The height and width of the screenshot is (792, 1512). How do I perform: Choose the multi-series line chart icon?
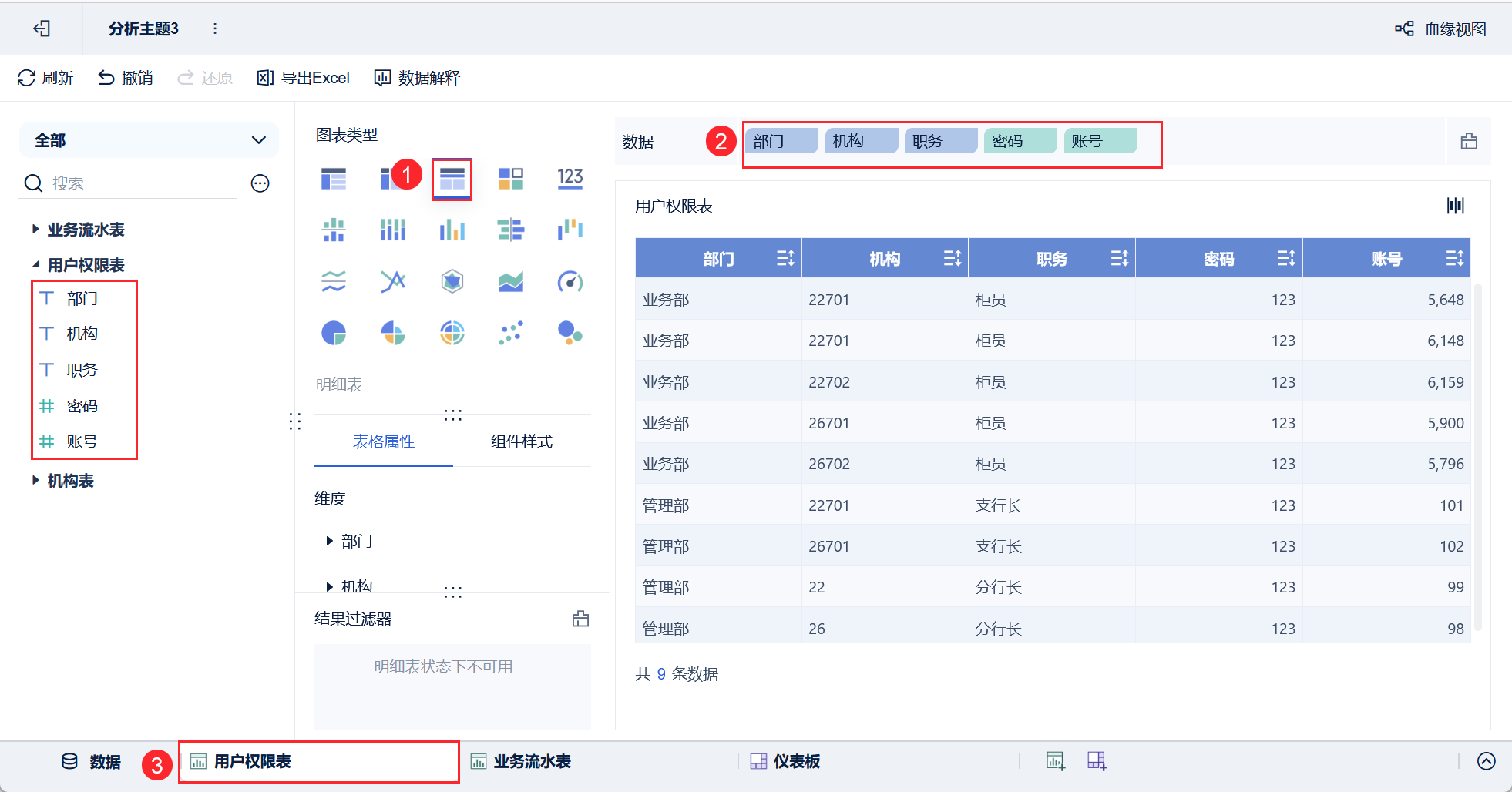(x=393, y=281)
